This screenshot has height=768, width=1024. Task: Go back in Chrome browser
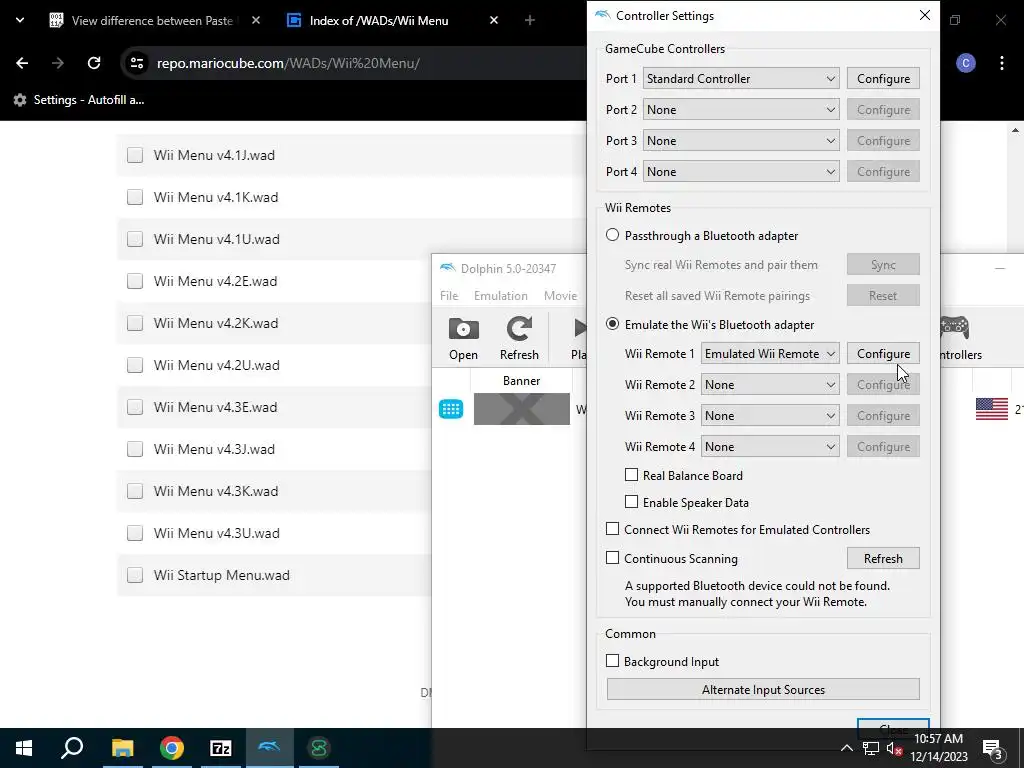click(22, 63)
